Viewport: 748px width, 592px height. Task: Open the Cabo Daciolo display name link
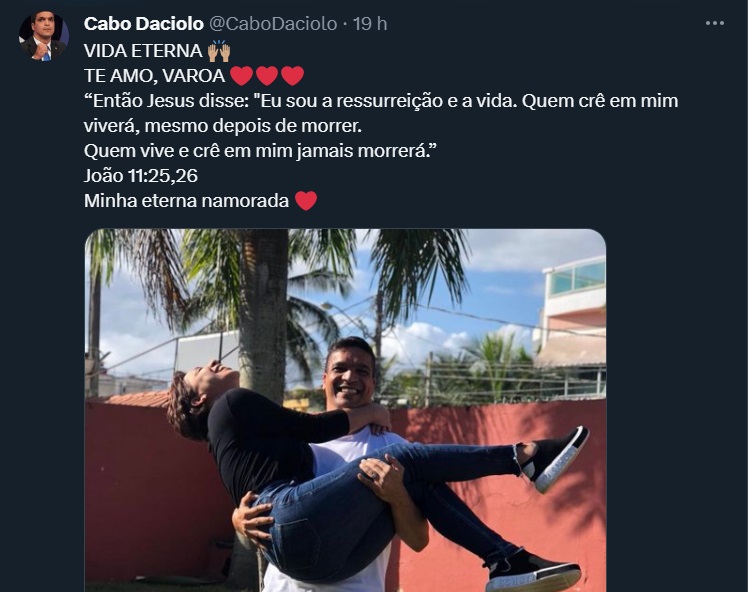tap(144, 23)
